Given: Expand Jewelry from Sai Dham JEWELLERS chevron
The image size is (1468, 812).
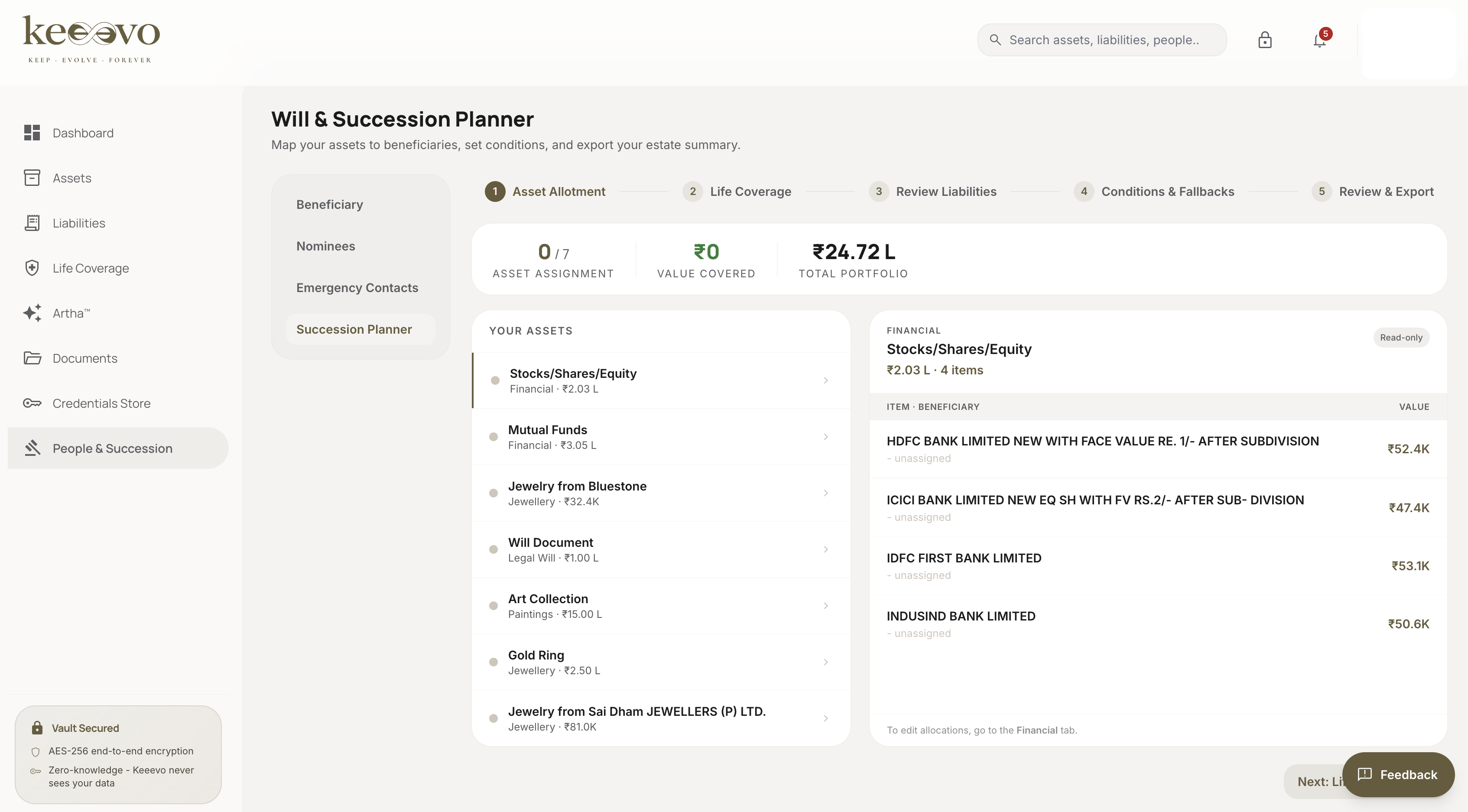Looking at the screenshot, I should (x=826, y=718).
